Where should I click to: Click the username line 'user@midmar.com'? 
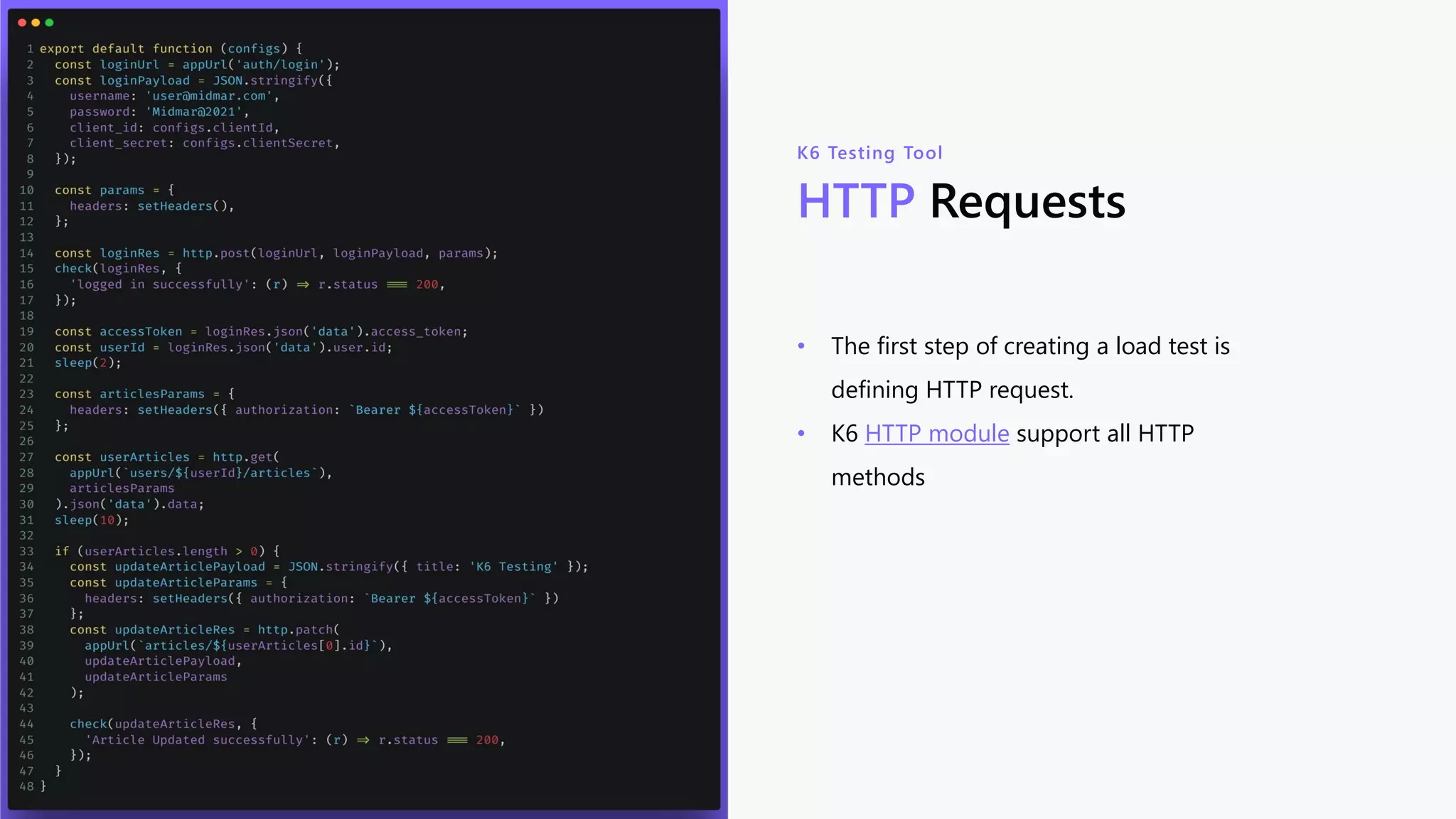(174, 96)
